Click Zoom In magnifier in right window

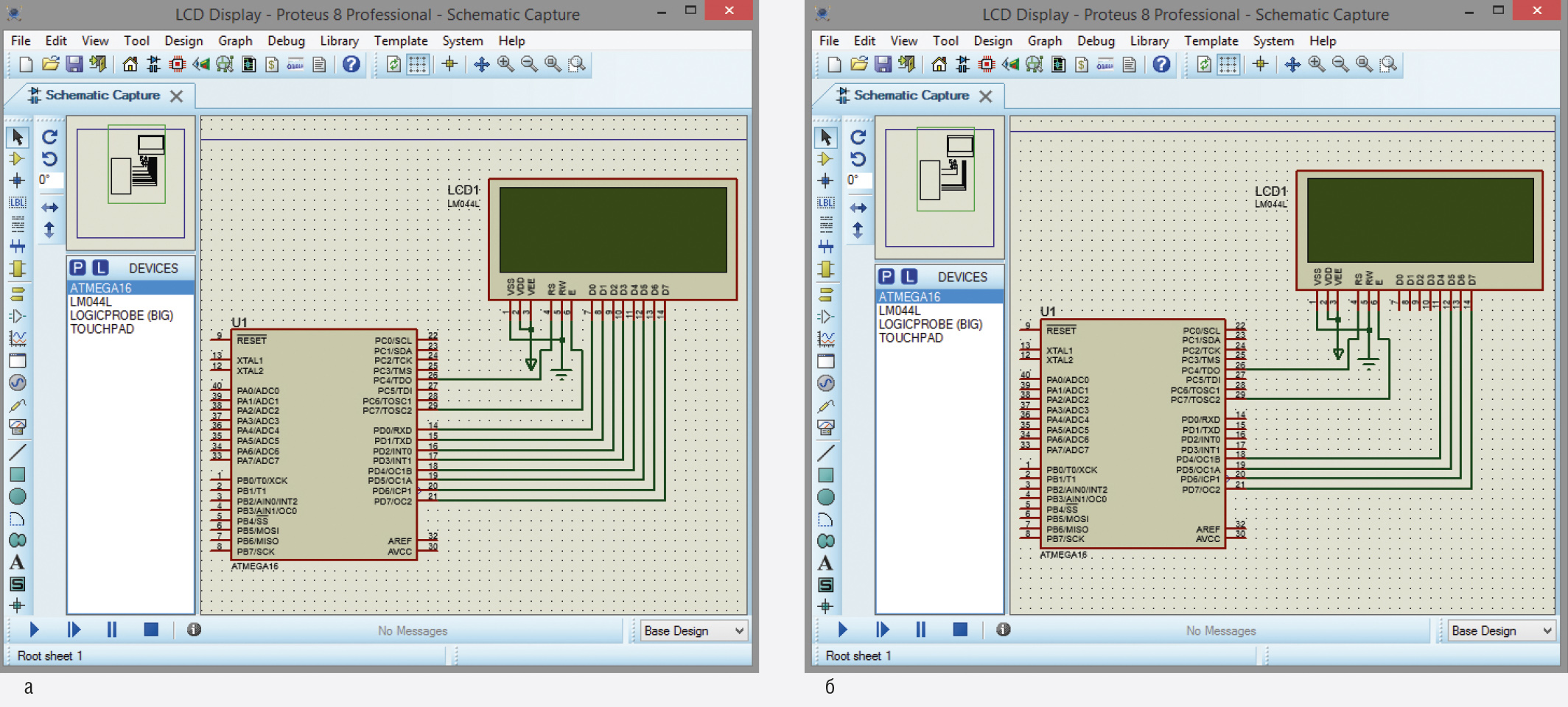(x=1316, y=65)
